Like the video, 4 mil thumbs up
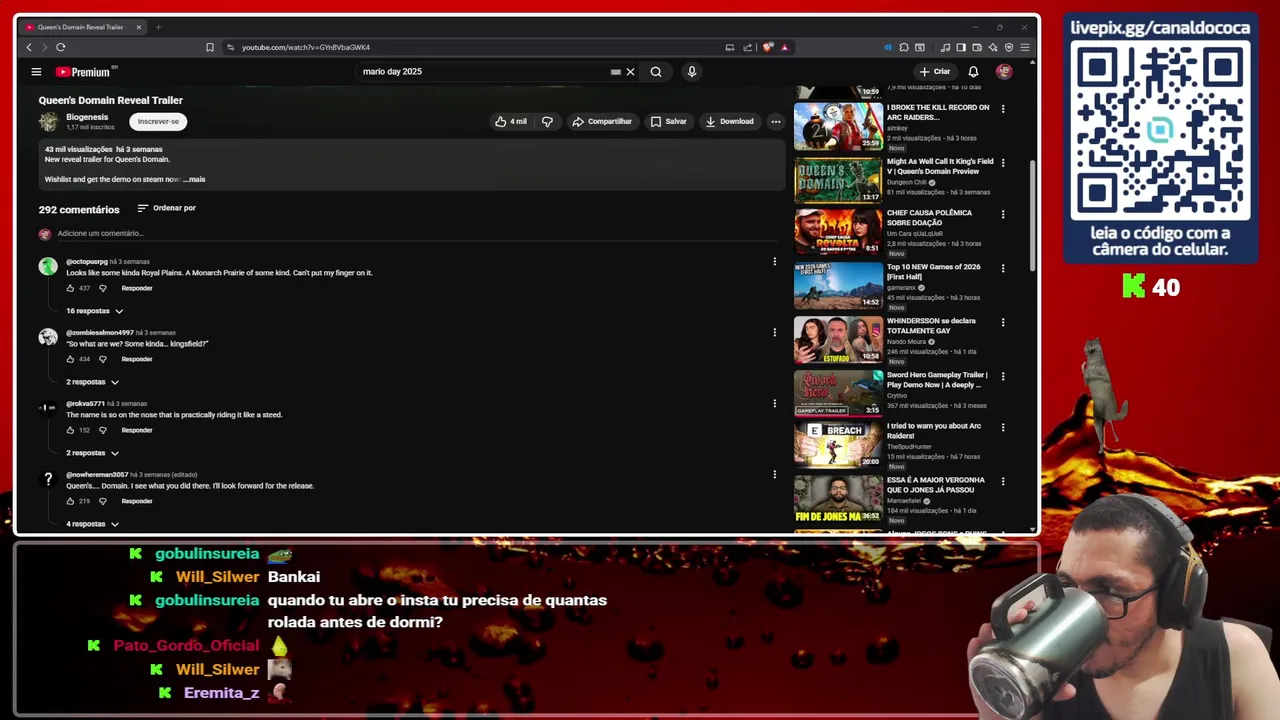 (510, 121)
